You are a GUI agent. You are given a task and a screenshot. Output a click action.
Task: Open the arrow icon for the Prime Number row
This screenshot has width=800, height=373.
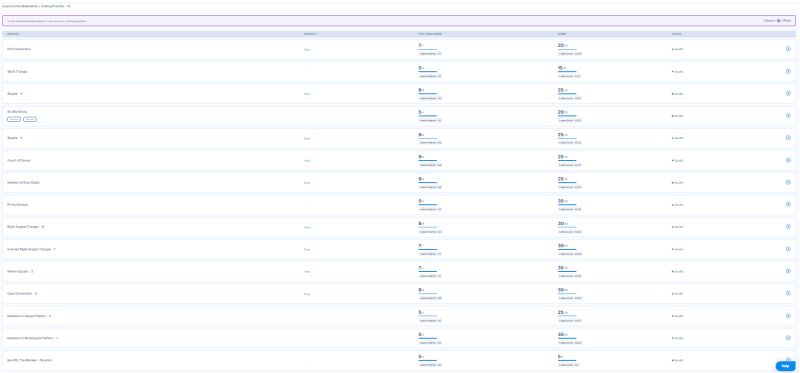point(788,205)
